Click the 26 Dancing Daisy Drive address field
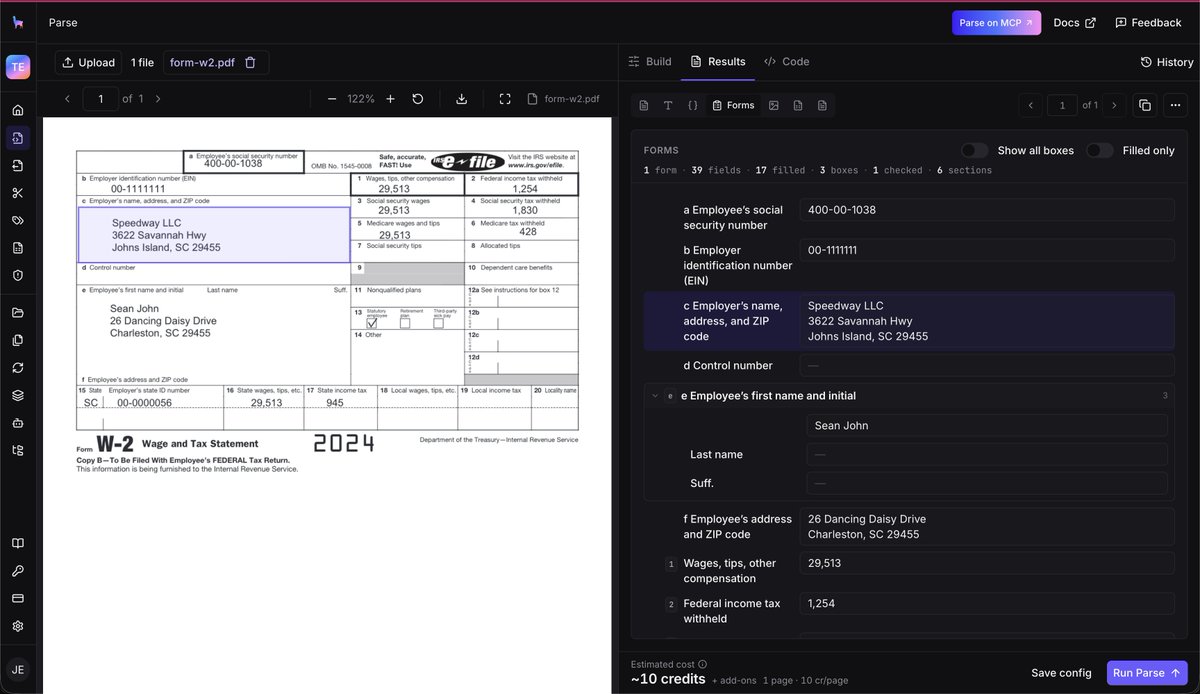1200x694 pixels. (987, 527)
